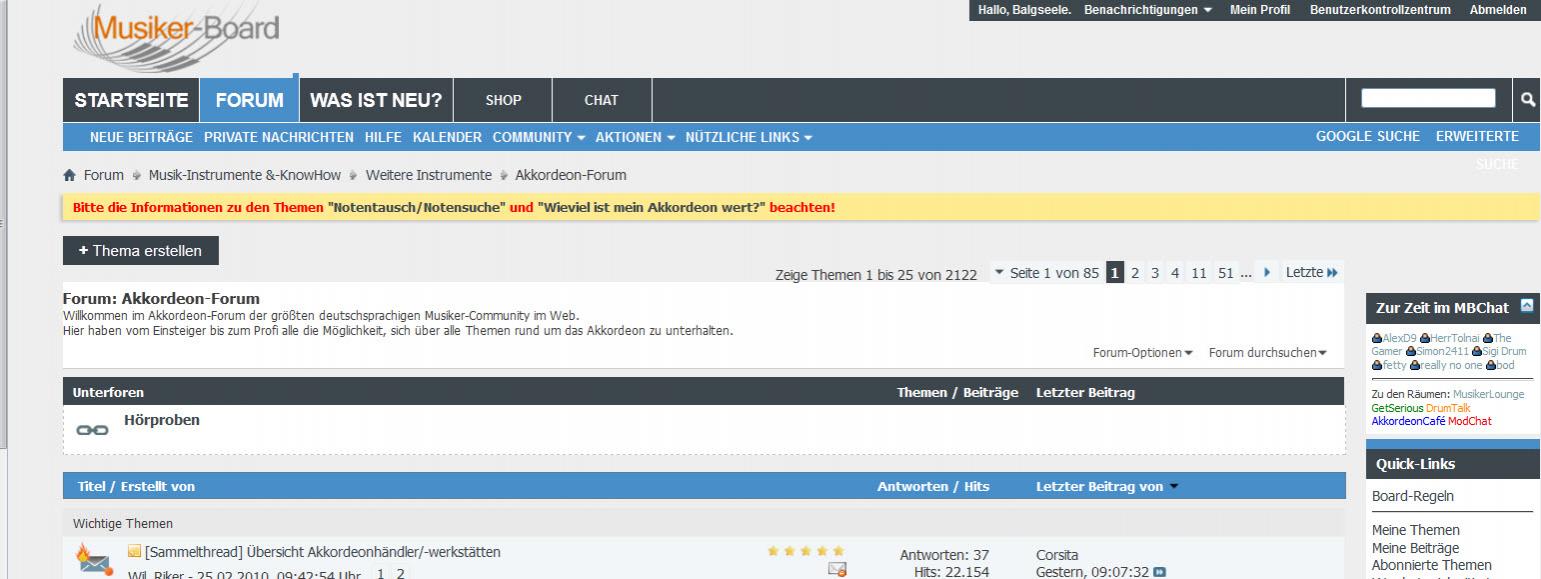Open Neue Beiträge in the sub-navigation
This screenshot has height=579, width=1541.
[141, 137]
